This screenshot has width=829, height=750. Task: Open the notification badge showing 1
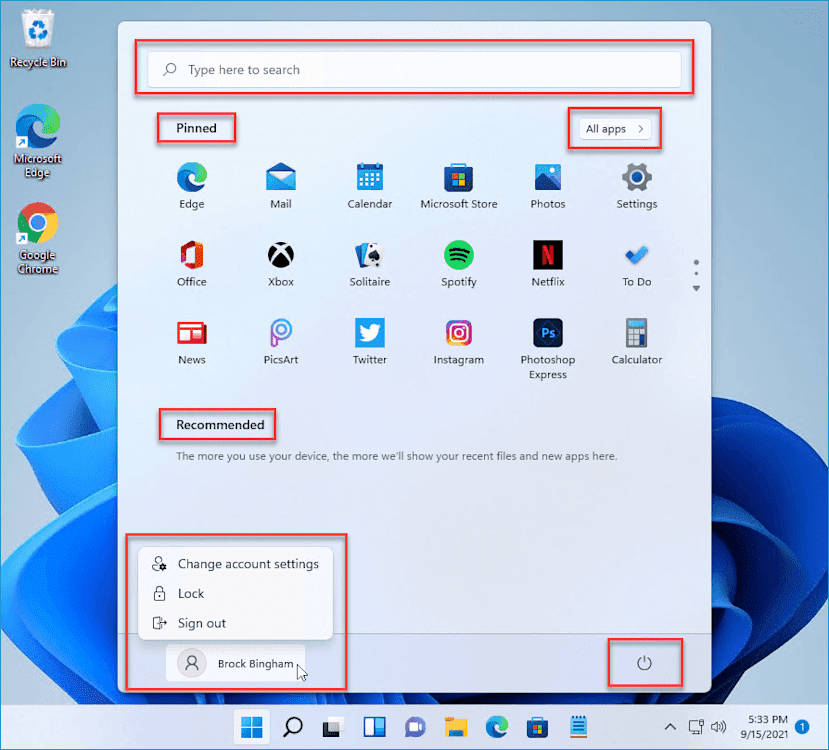click(x=802, y=727)
